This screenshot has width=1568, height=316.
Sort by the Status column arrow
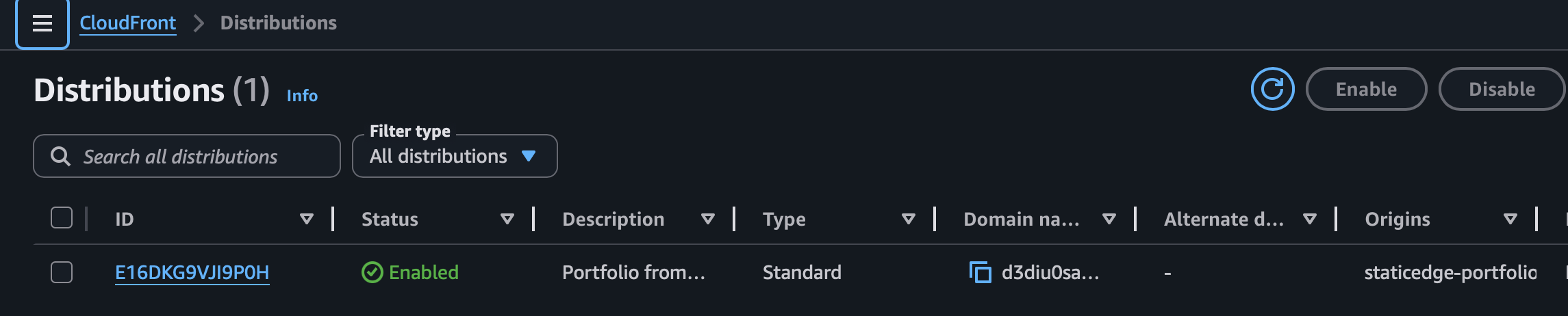pos(507,220)
